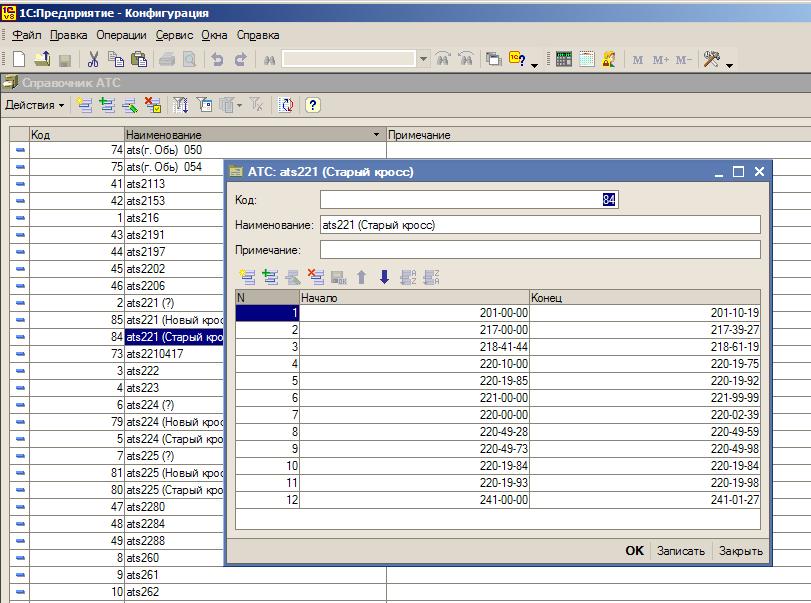811x603 pixels.
Task: Add a new item in the Справочник ATC toolbar
Action: coord(84,105)
